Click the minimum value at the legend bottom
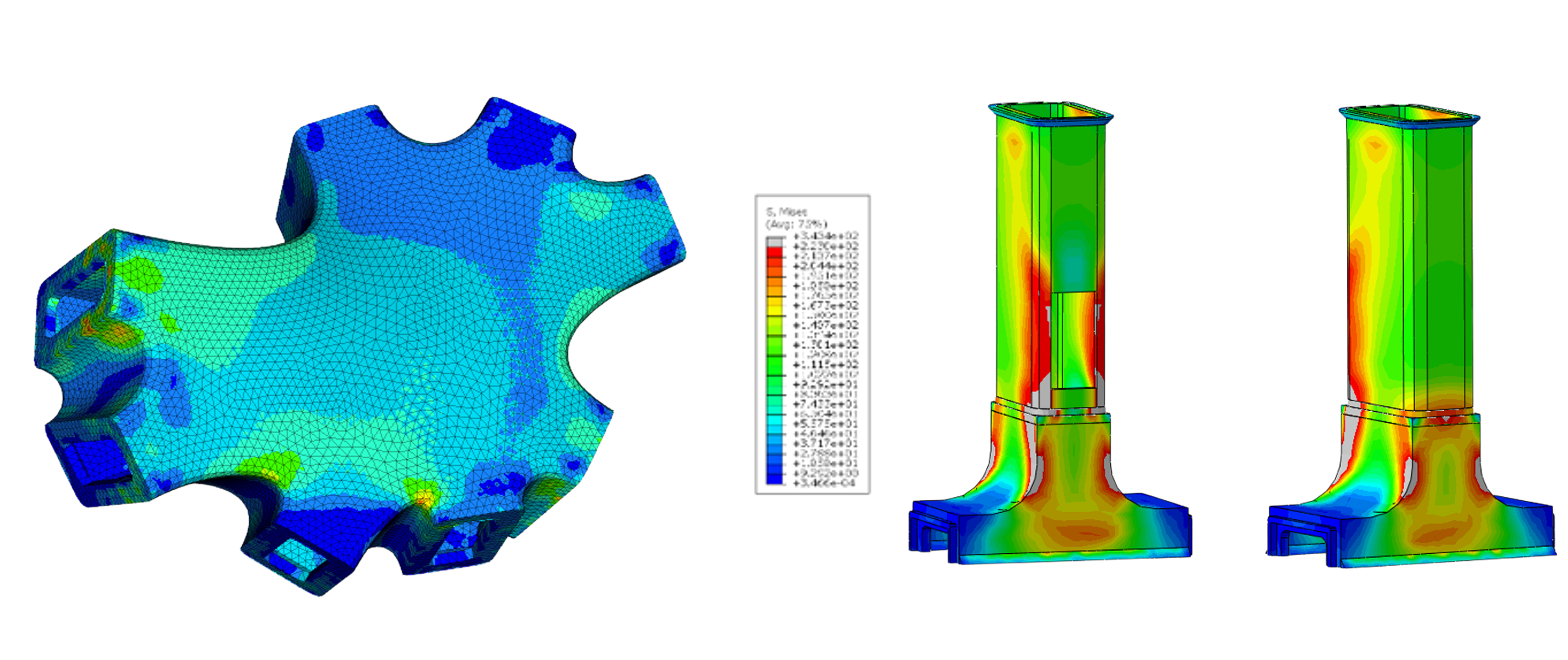This screenshot has height=660, width=1568. coord(825,483)
